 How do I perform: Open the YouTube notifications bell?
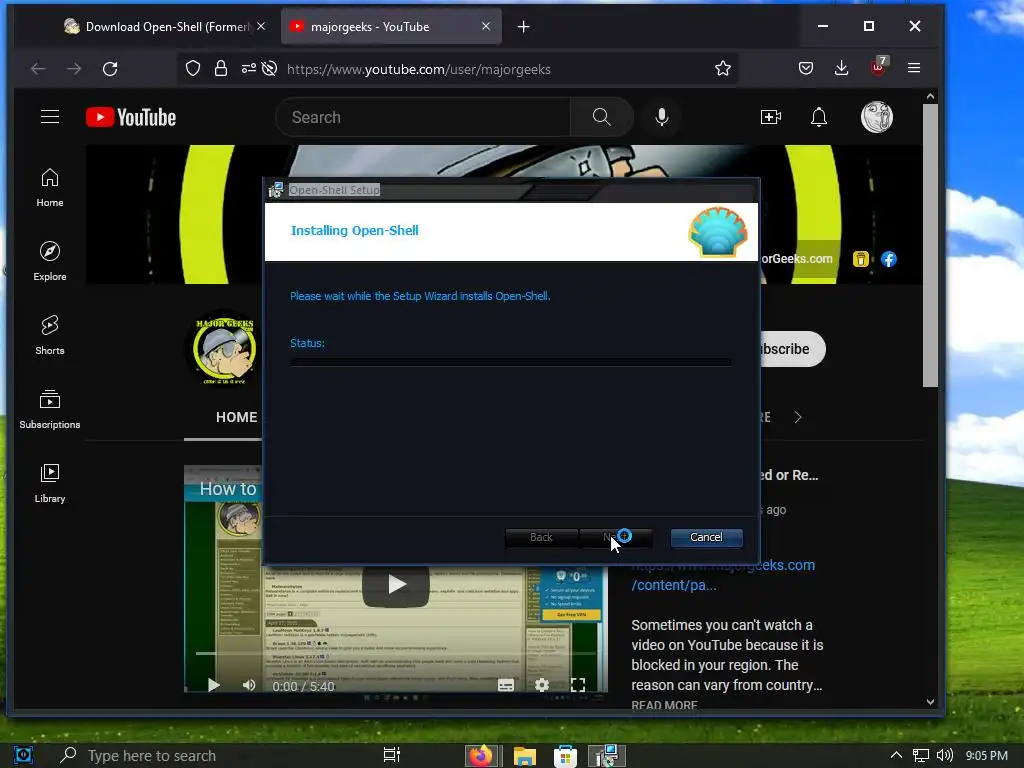pos(819,118)
